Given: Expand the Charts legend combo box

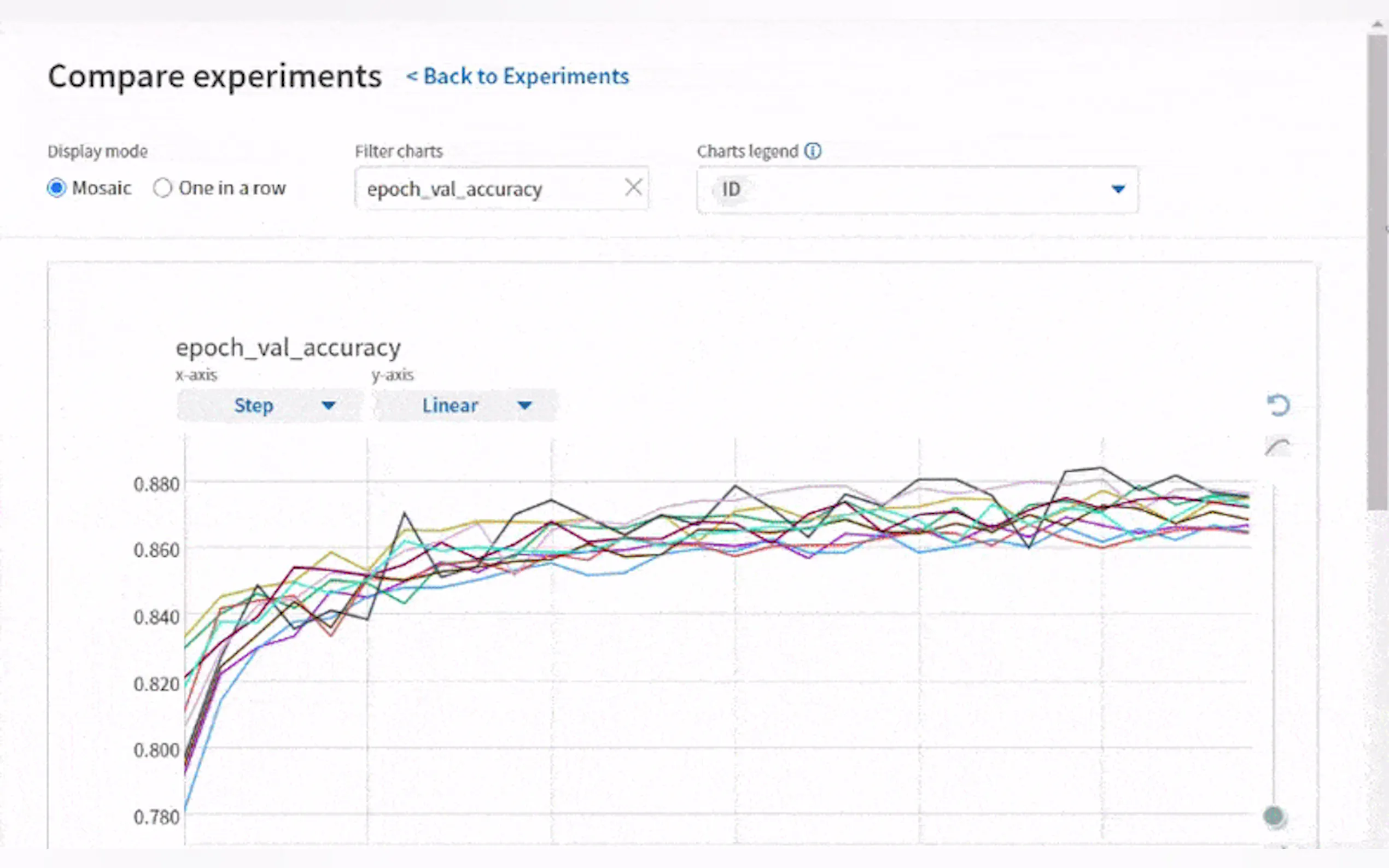Looking at the screenshot, I should 919,190.
